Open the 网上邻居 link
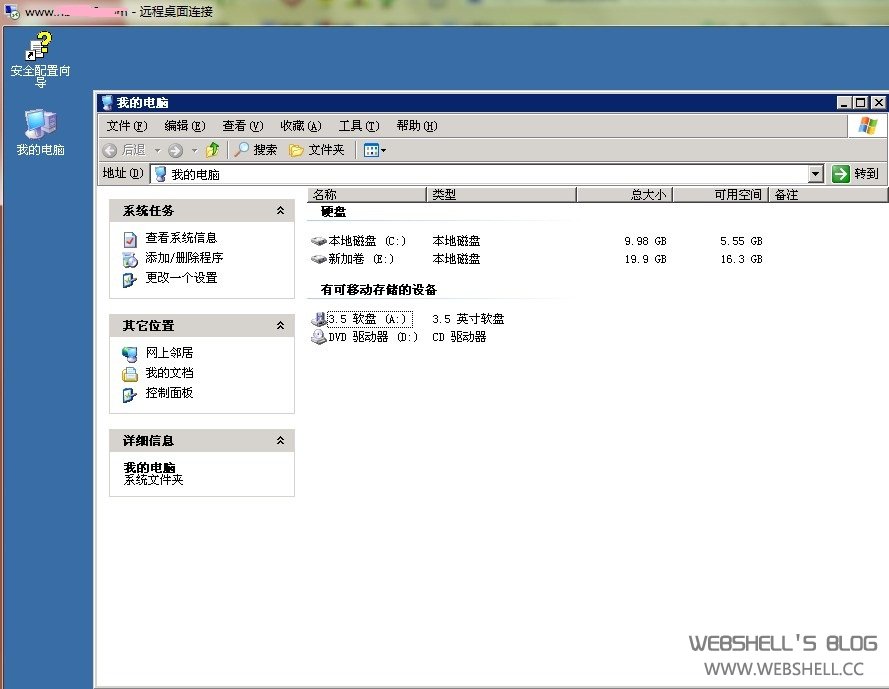The height and width of the screenshot is (689, 889). click(x=169, y=353)
